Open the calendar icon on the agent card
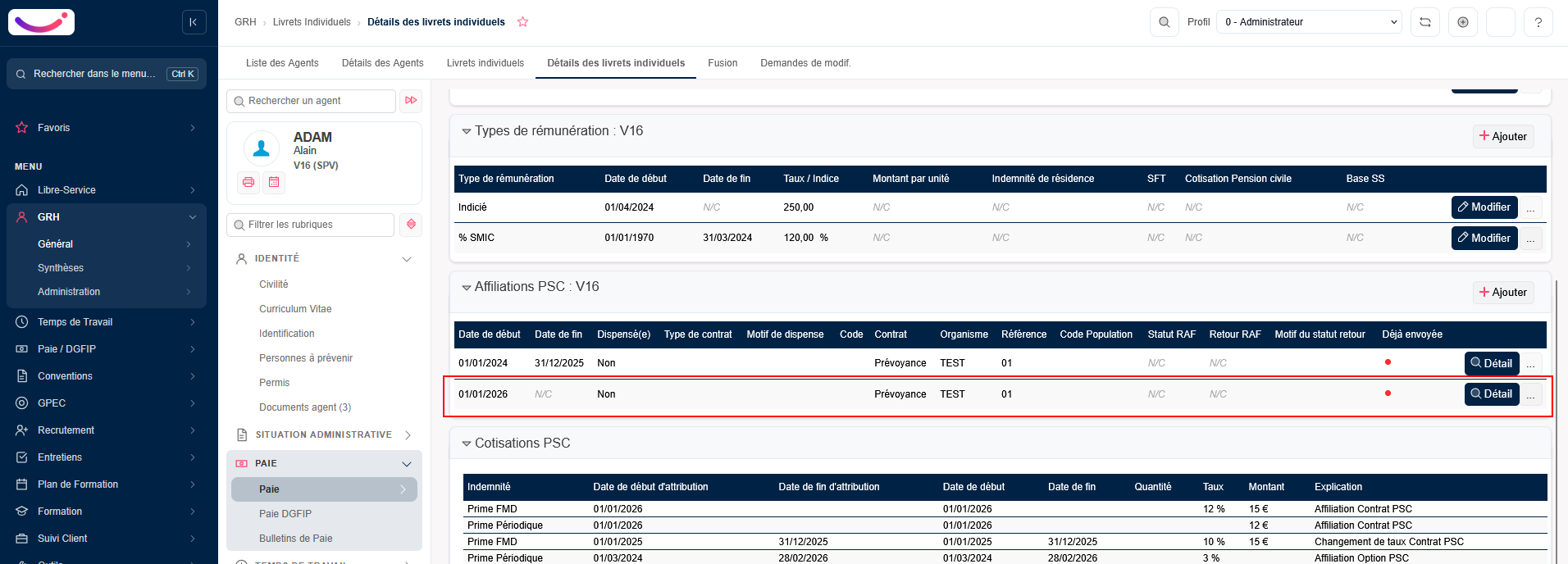Image resolution: width=1568 pixels, height=564 pixels. 274,182
